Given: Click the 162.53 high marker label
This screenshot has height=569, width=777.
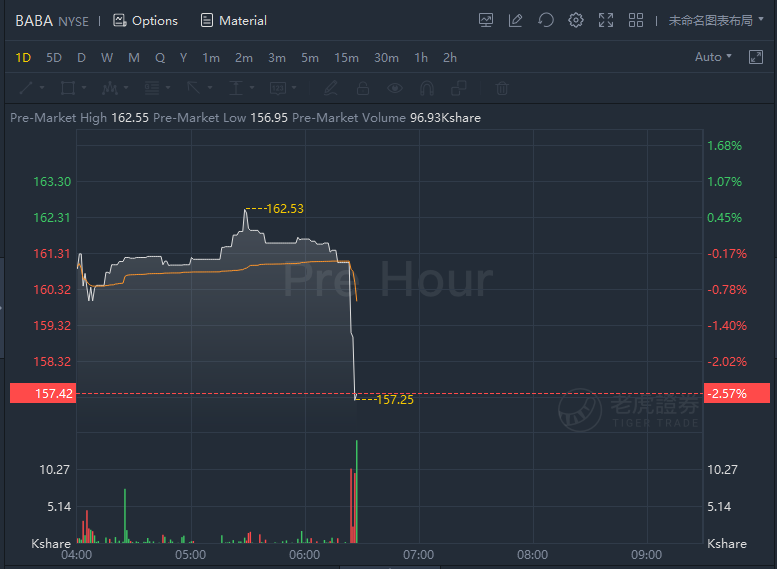Looking at the screenshot, I should pos(284,209).
